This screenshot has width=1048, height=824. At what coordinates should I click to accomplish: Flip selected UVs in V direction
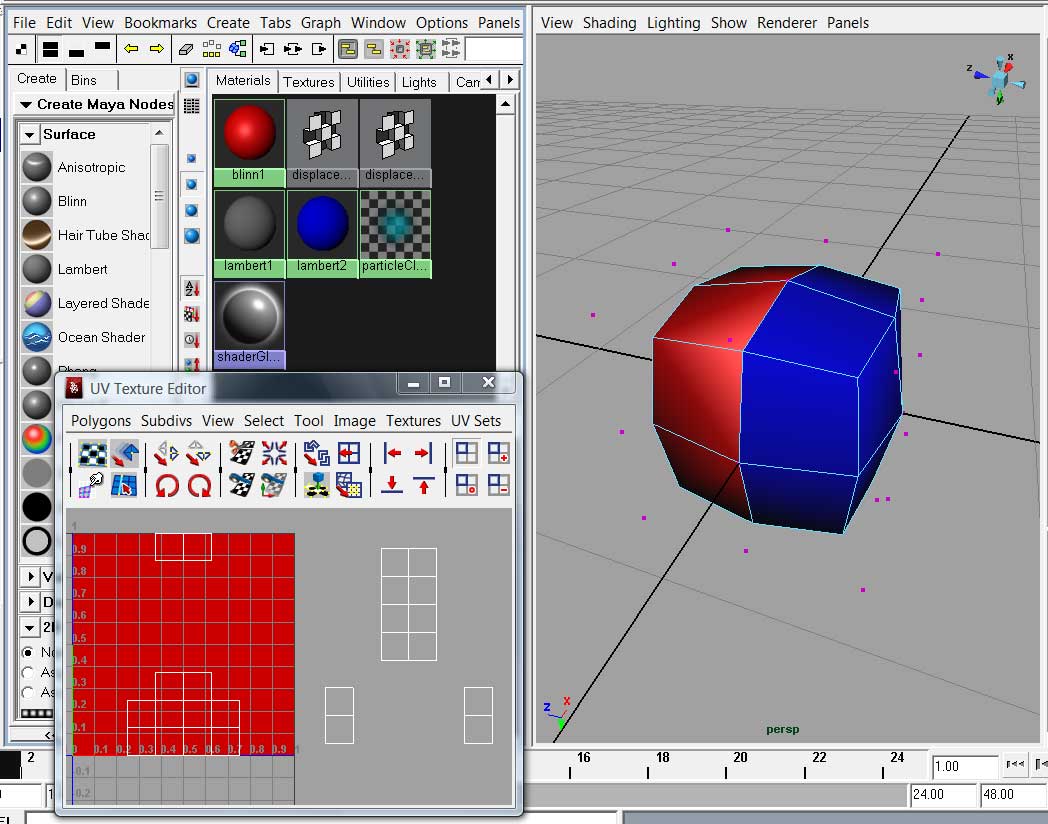click(x=199, y=454)
